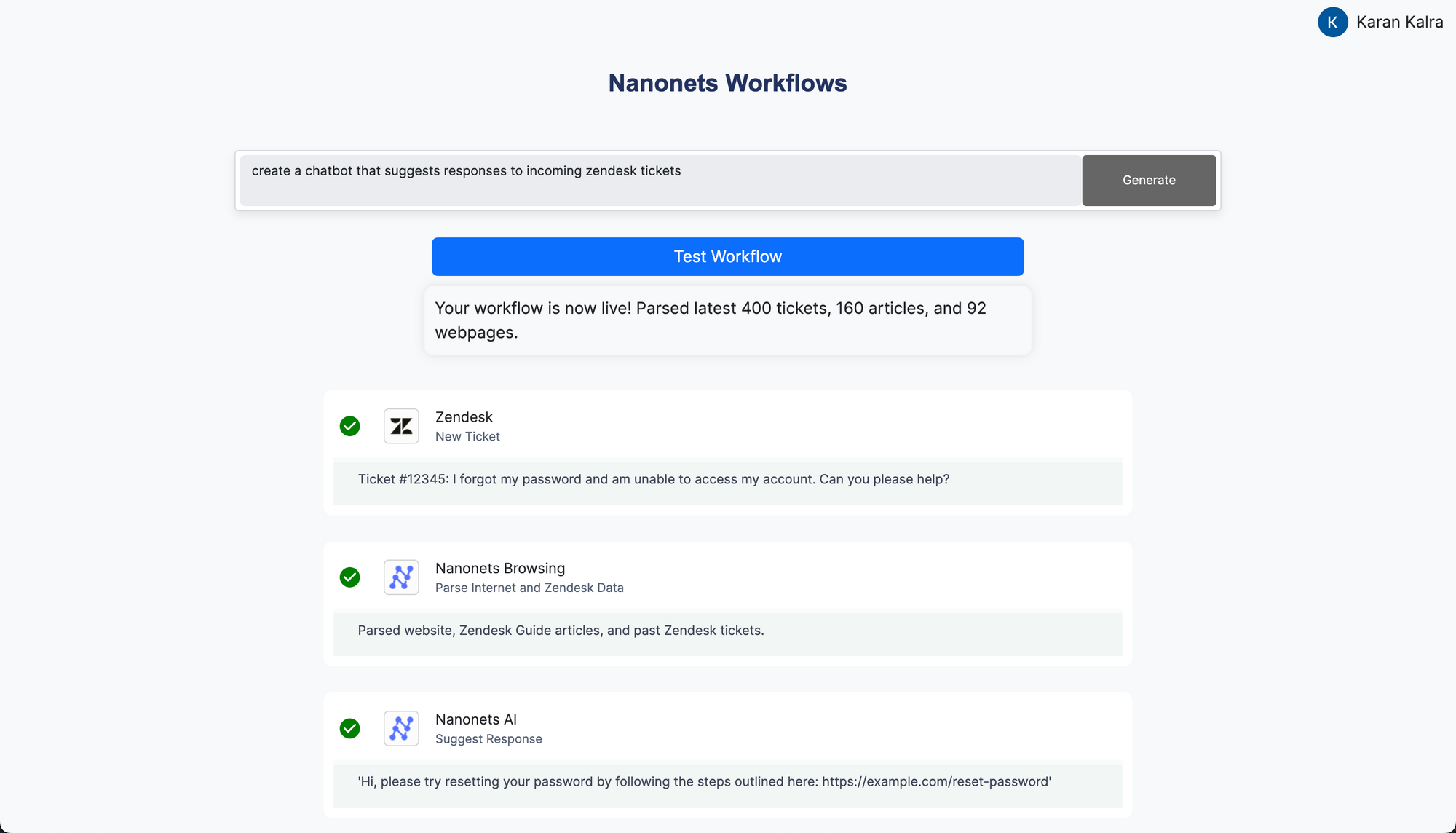Click green checkmark beside Zendesk step
The image size is (1456, 833).
[350, 426]
